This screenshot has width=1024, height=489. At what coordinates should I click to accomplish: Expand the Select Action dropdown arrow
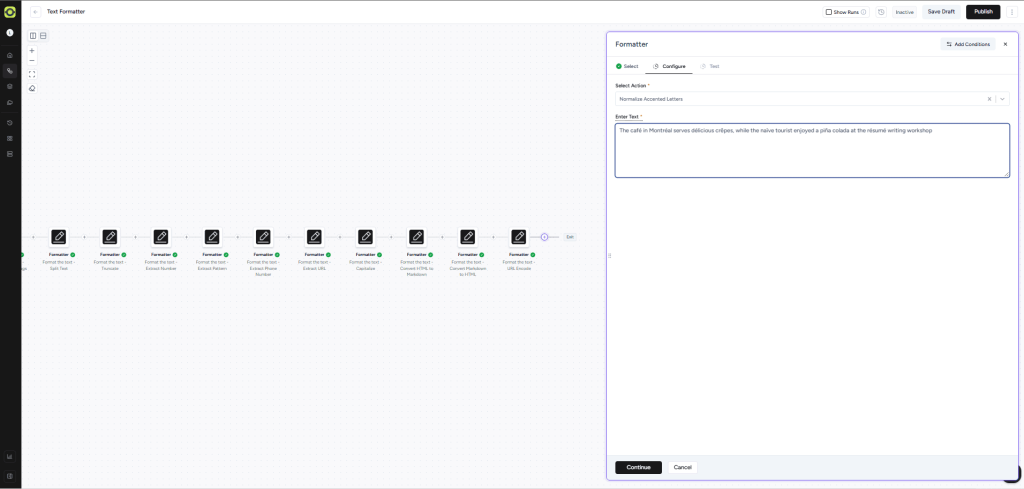pyautogui.click(x=1002, y=99)
